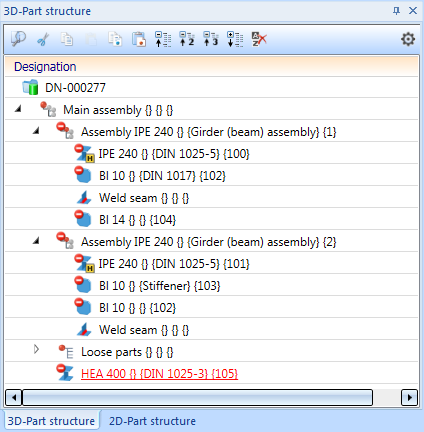The height and width of the screenshot is (432, 424).
Task: Collapse structure to level 1
Action: (x=163, y=39)
